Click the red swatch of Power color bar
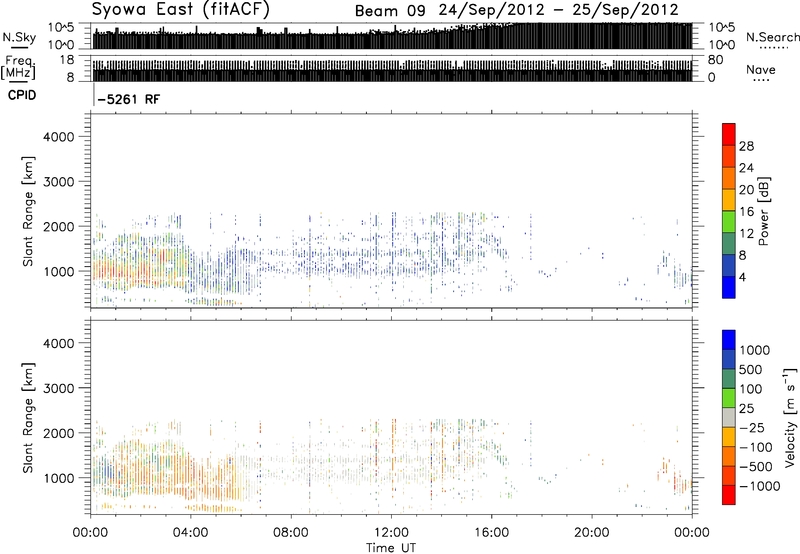Image resolution: width=800 pixels, height=554 pixels. tap(729, 134)
